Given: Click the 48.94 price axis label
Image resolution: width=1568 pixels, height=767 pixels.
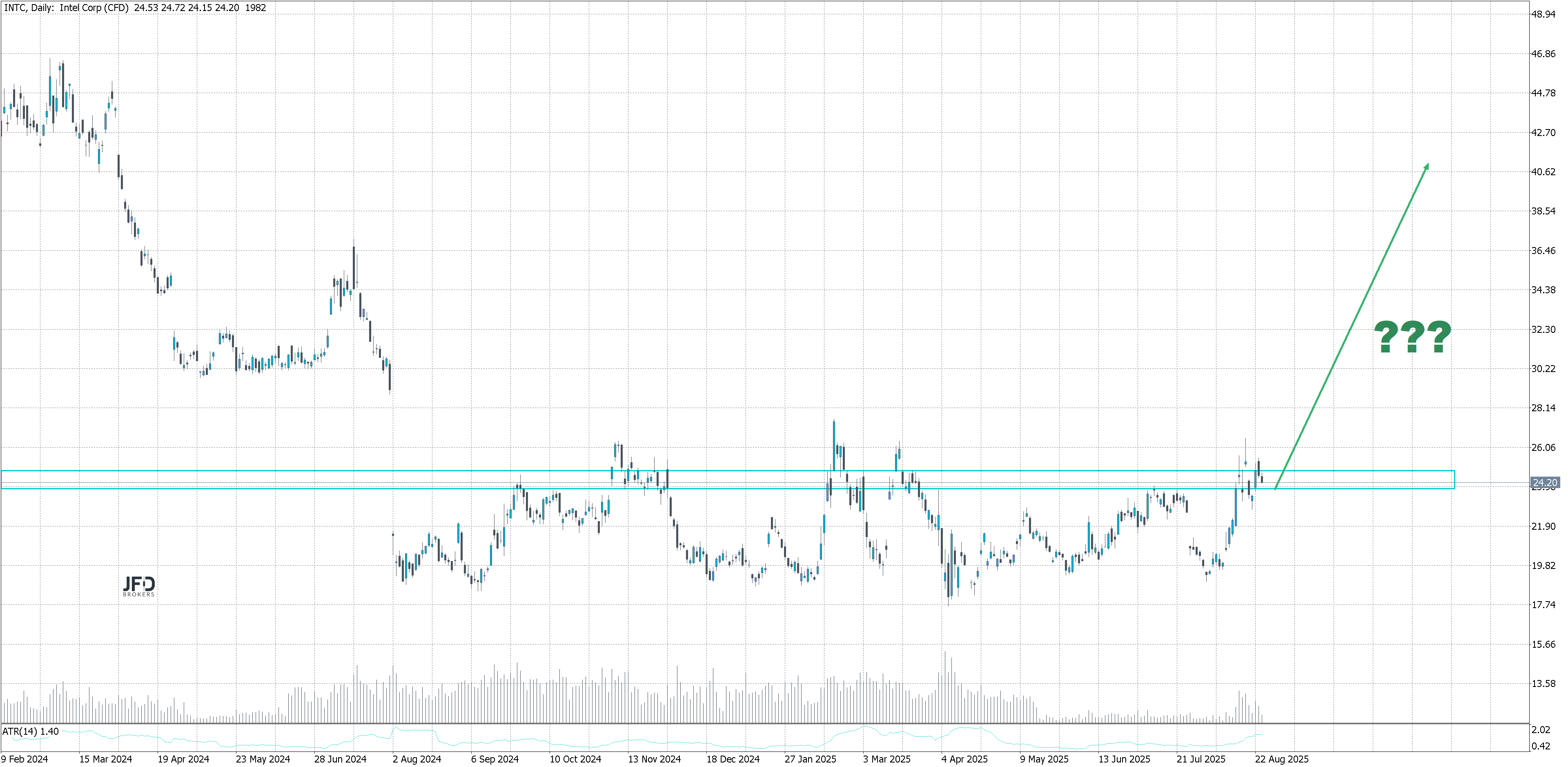Looking at the screenshot, I should tap(1543, 15).
